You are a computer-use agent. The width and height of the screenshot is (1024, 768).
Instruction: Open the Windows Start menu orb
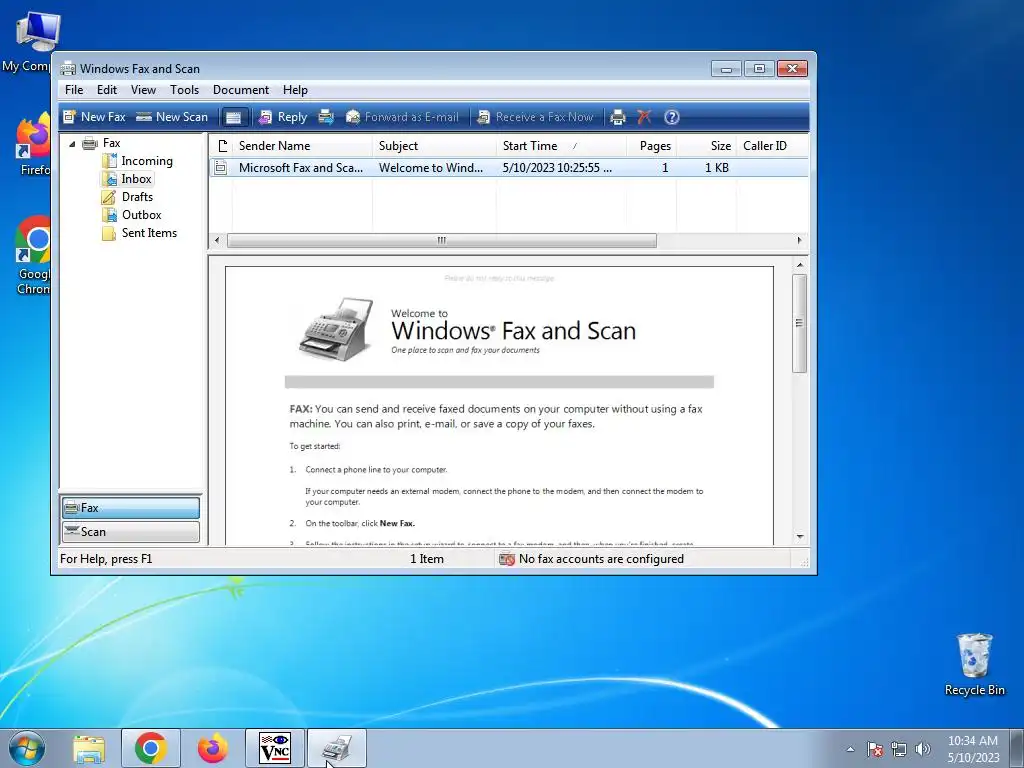pyautogui.click(x=27, y=748)
